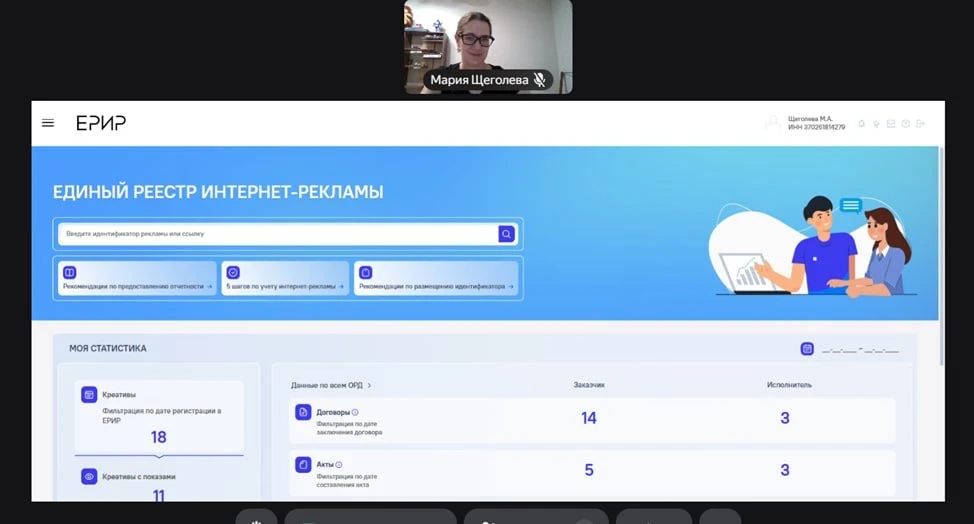Open the calendar date range icon

(807, 348)
